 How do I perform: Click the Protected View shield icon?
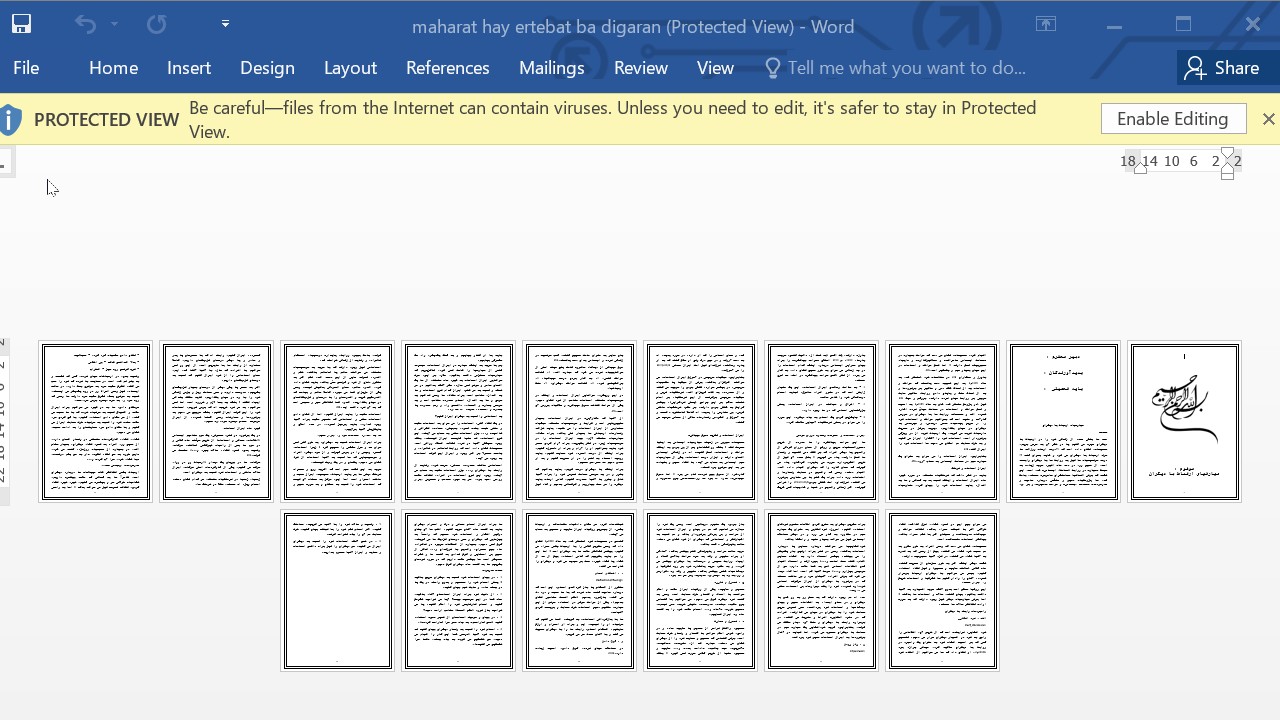coord(11,120)
